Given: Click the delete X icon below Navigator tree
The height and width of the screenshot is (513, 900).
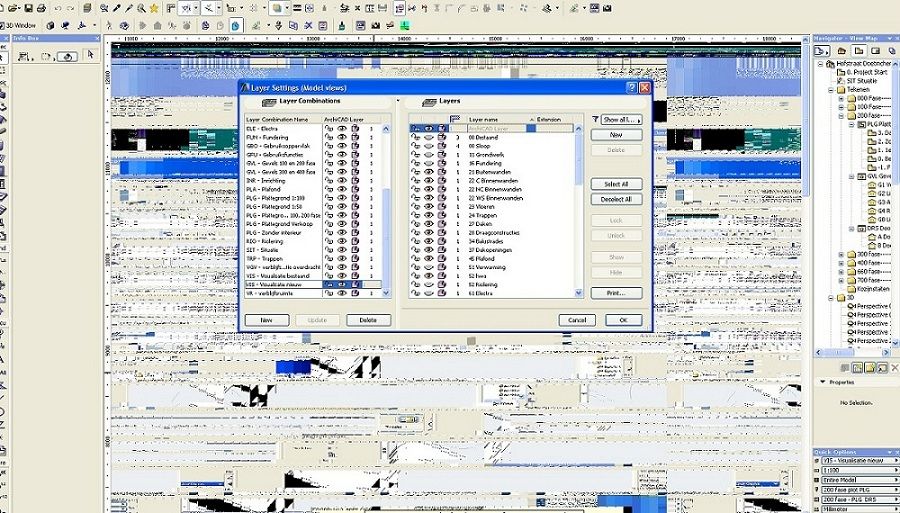Looking at the screenshot, I should point(894,368).
